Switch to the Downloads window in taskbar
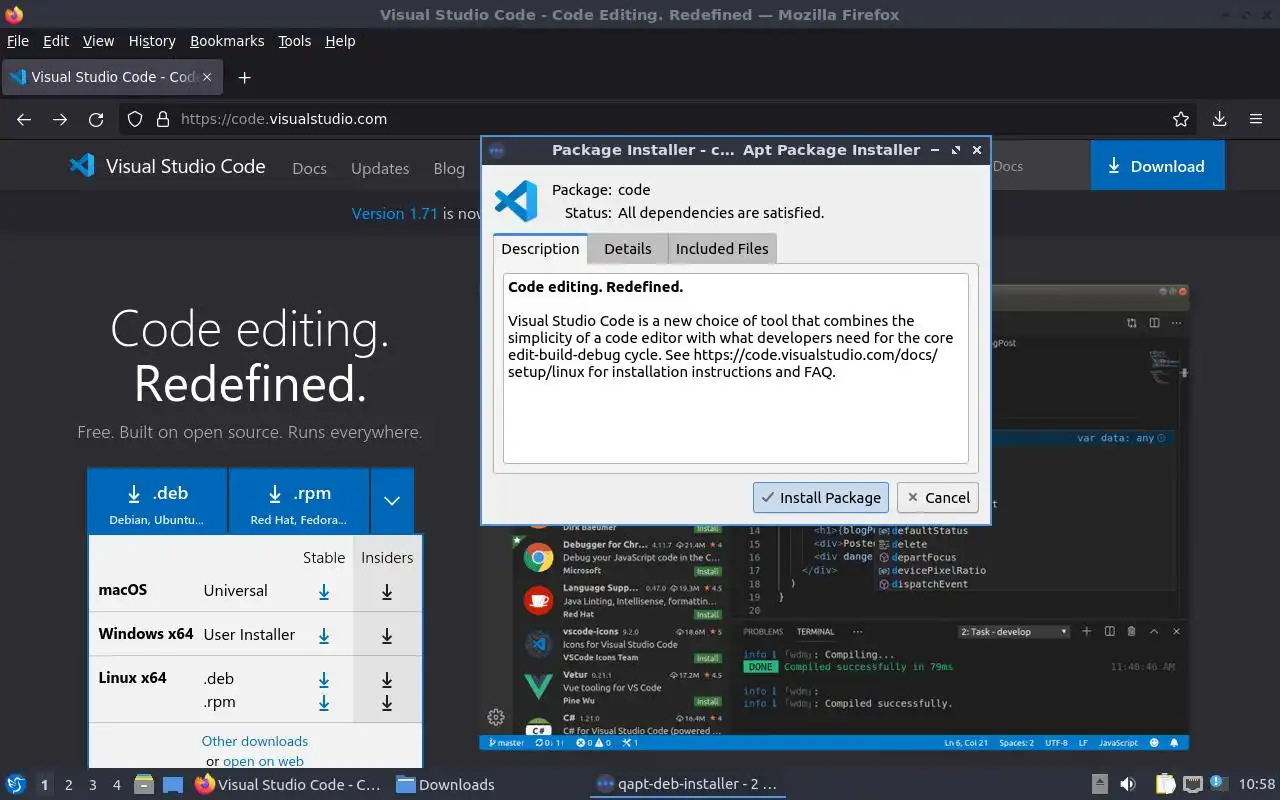This screenshot has height=800, width=1280. pos(446,784)
